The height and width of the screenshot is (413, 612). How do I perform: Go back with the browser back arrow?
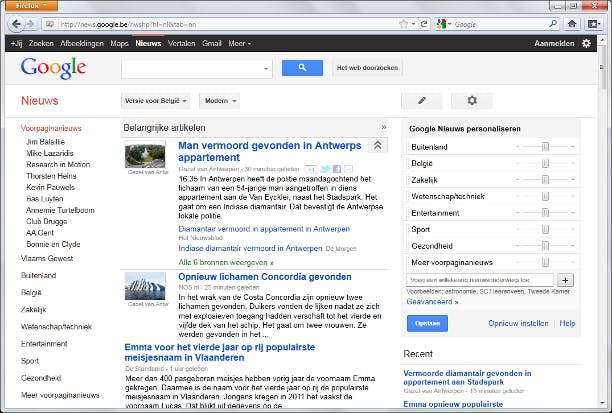(16, 24)
